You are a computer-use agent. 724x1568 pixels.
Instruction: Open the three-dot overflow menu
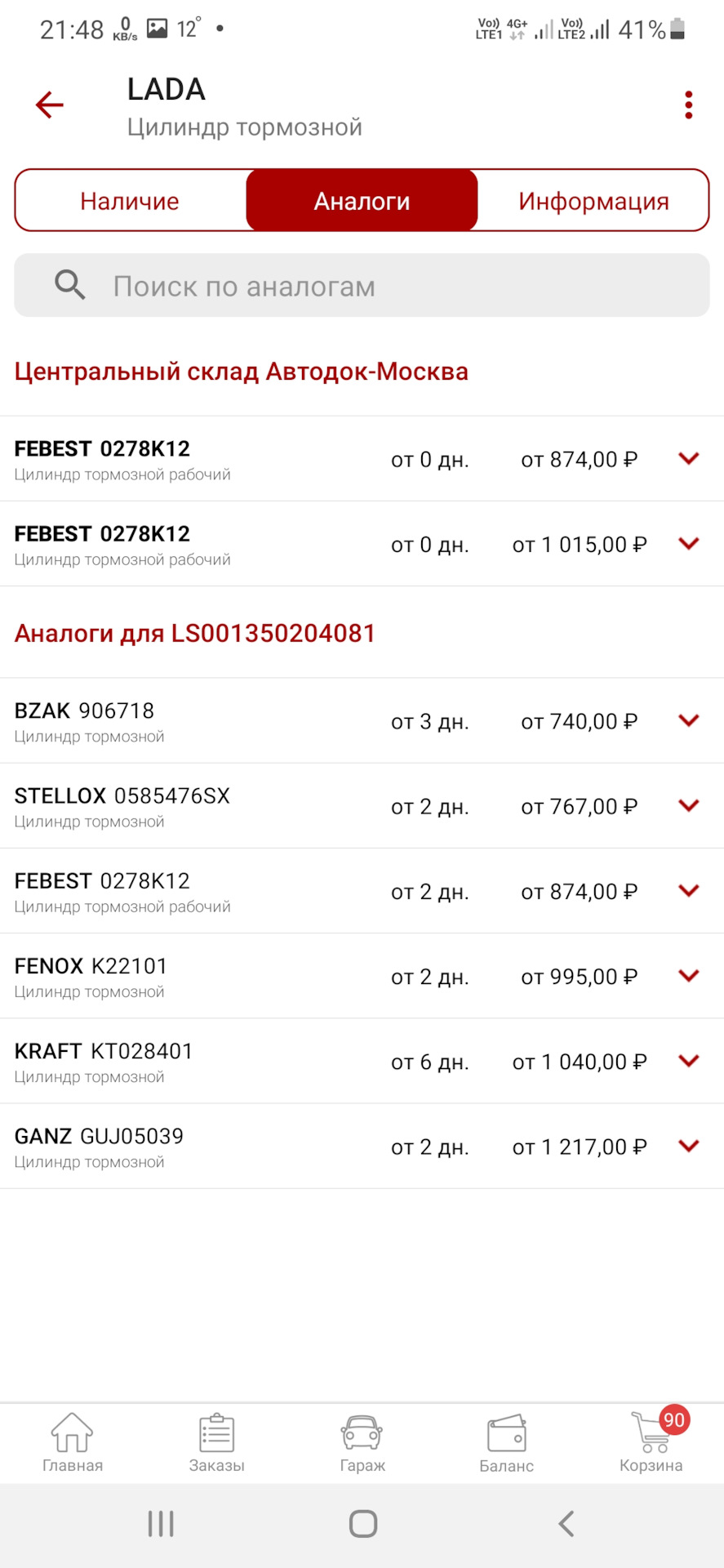tap(689, 105)
